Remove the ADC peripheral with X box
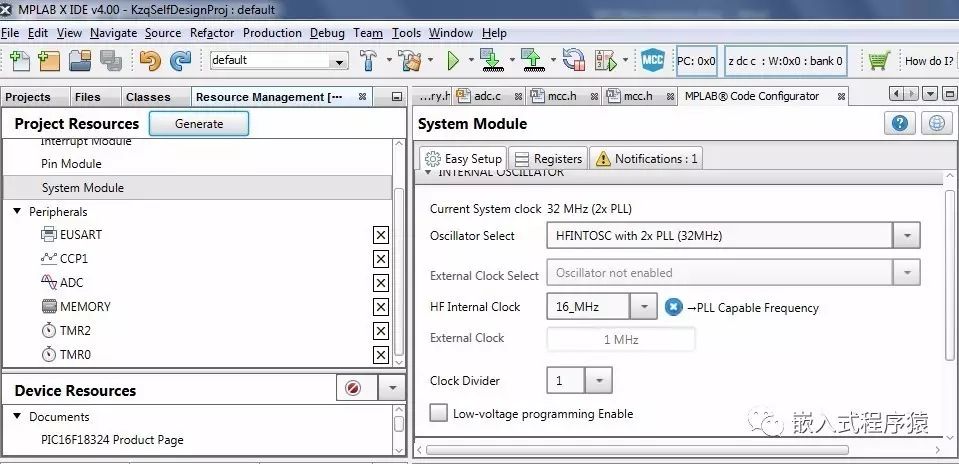959x464 pixels. 381,283
